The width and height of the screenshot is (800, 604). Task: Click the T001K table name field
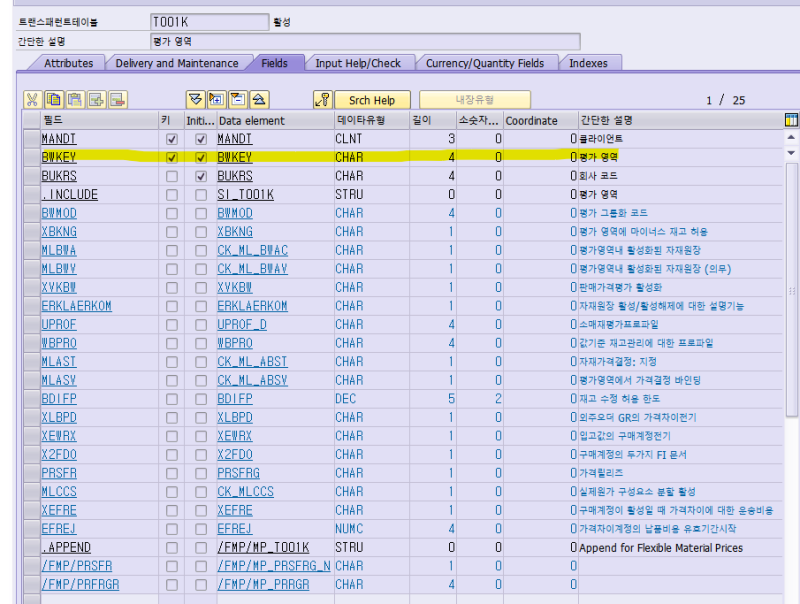[210, 20]
